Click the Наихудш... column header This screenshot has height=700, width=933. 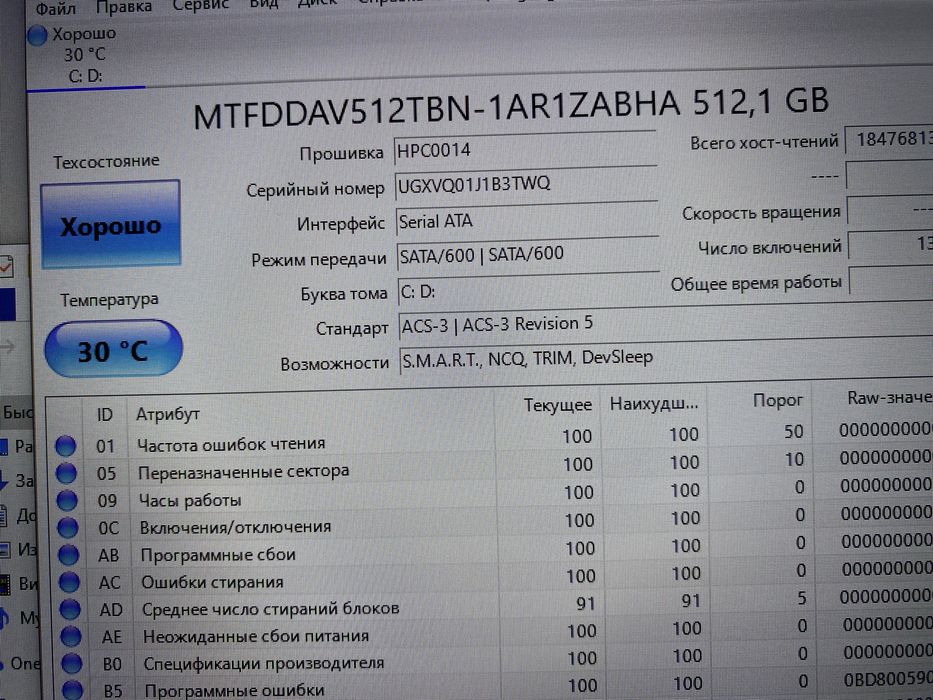click(x=654, y=404)
